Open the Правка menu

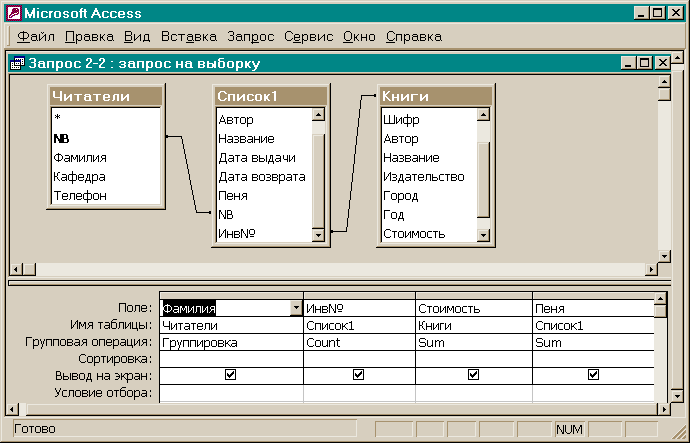89,37
